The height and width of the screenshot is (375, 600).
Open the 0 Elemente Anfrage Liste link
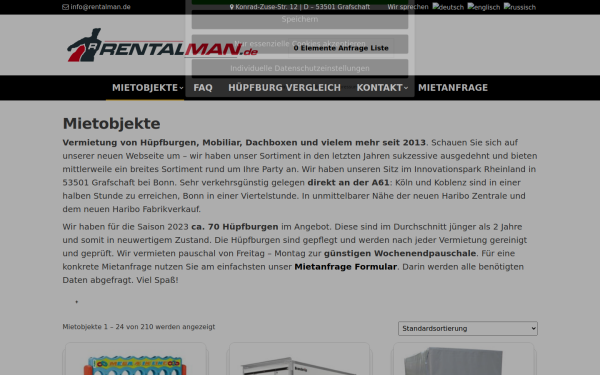point(341,48)
